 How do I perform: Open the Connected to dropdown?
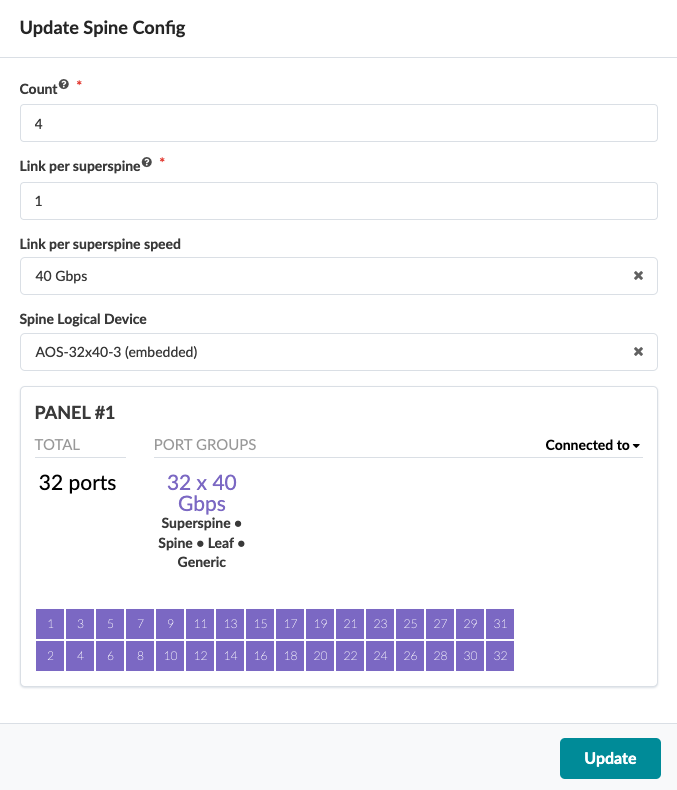click(x=593, y=445)
